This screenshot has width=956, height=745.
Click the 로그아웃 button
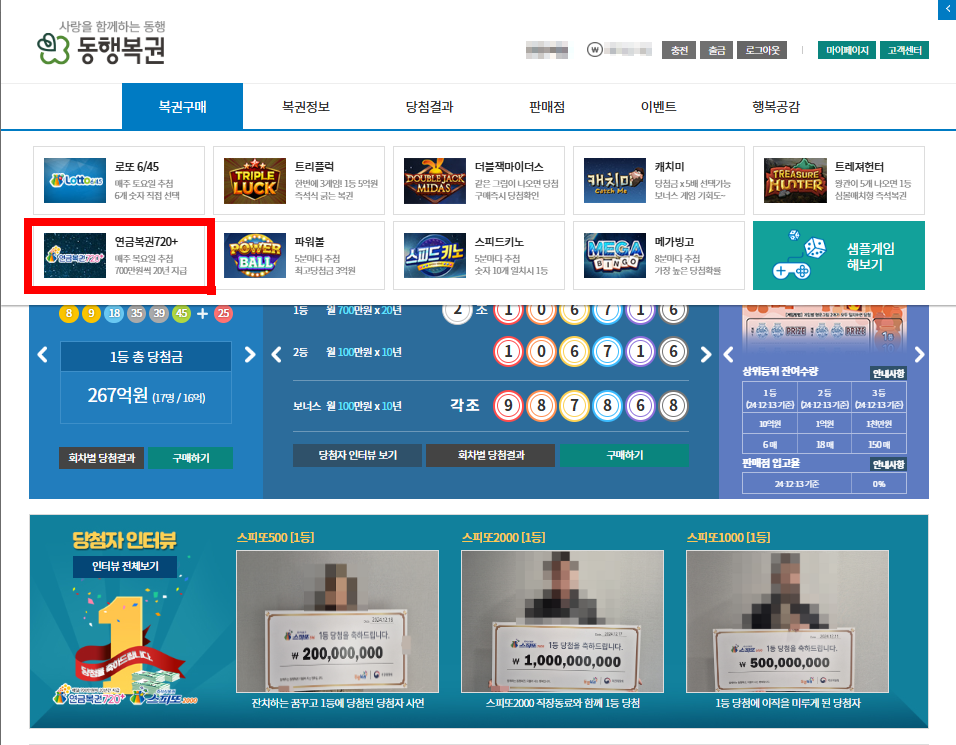coord(762,50)
